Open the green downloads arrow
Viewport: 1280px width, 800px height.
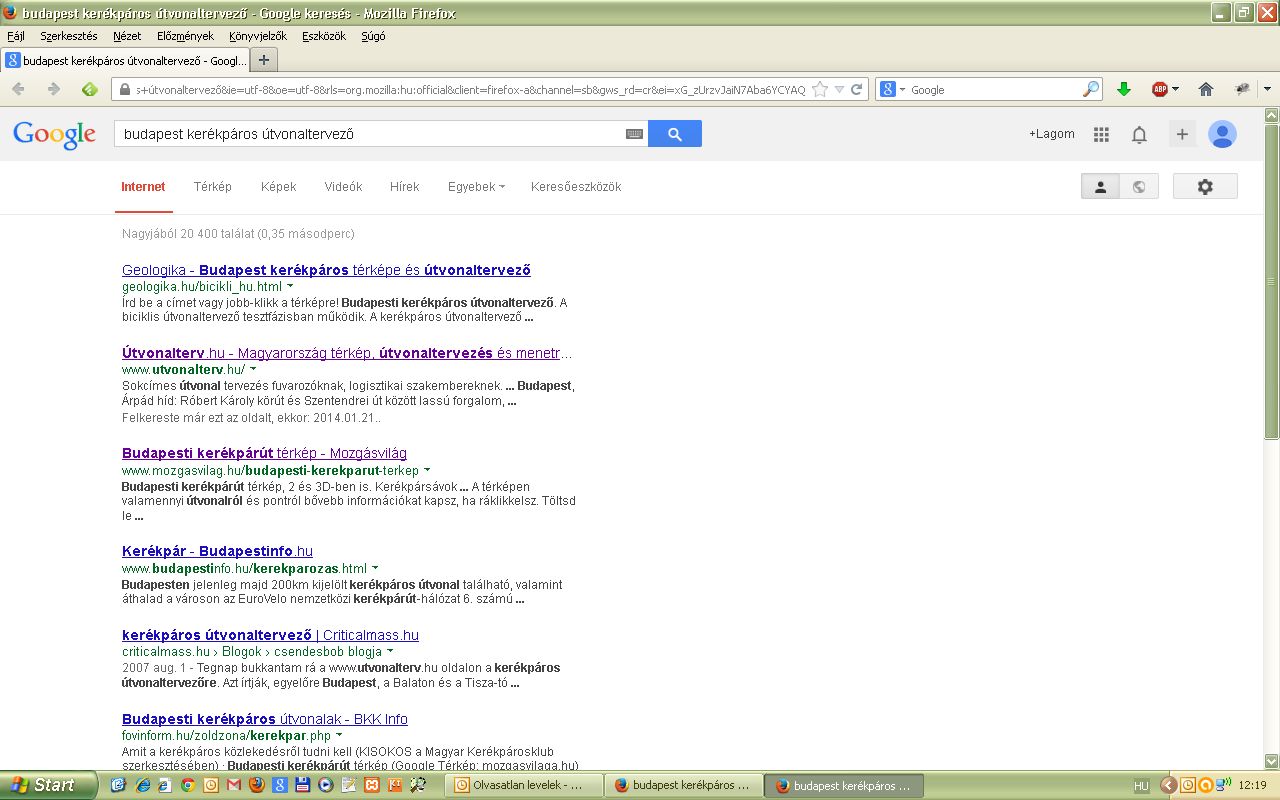1123,89
